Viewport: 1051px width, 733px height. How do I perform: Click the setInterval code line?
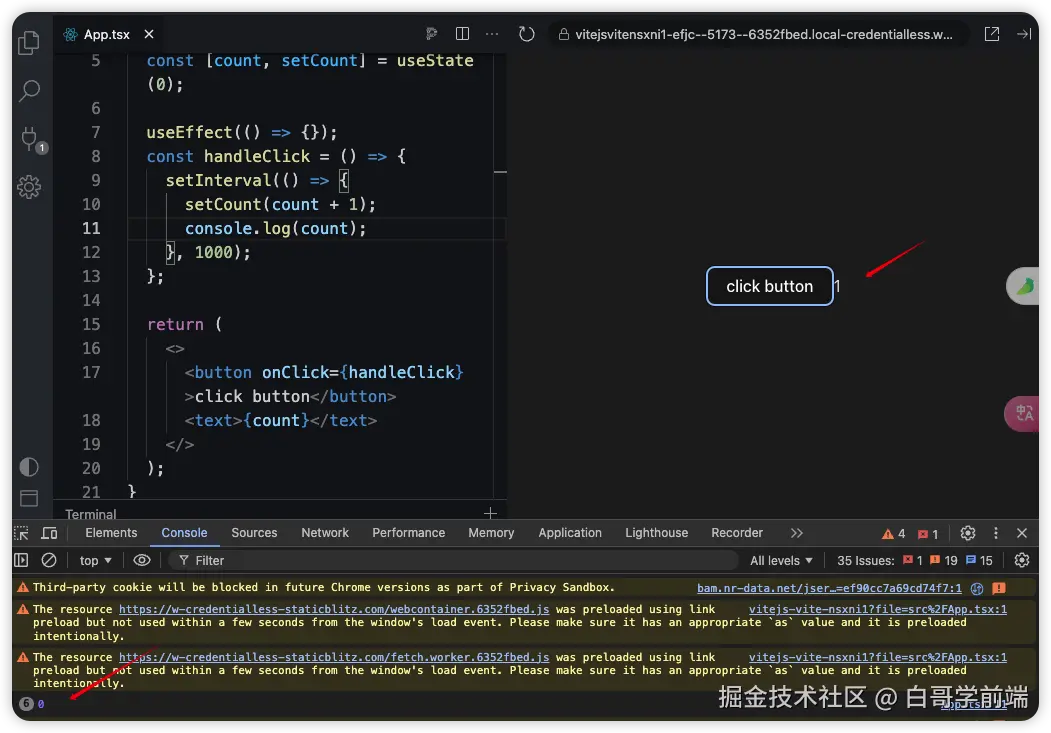tap(257, 180)
